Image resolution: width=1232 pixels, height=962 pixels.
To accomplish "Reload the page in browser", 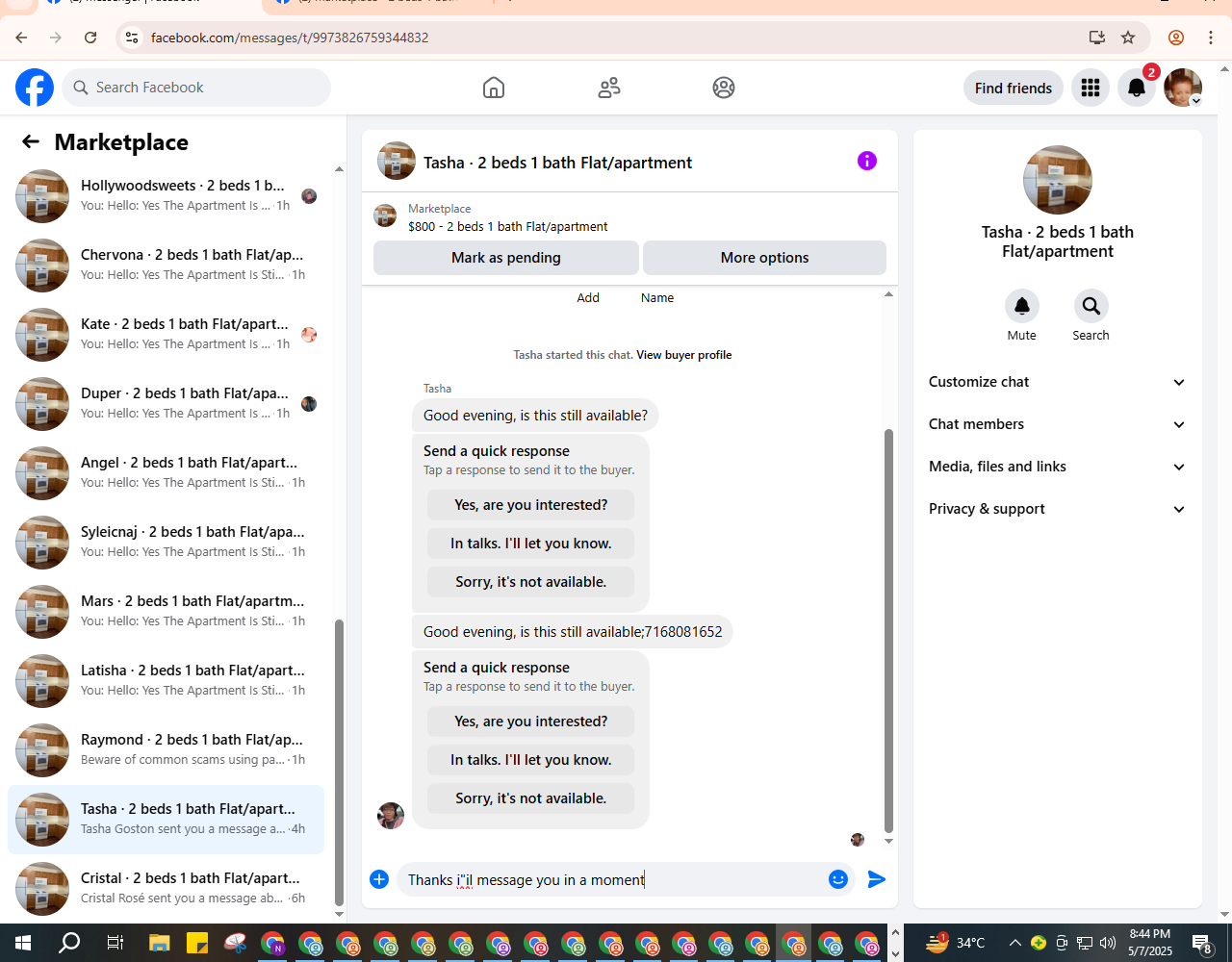I will (90, 38).
